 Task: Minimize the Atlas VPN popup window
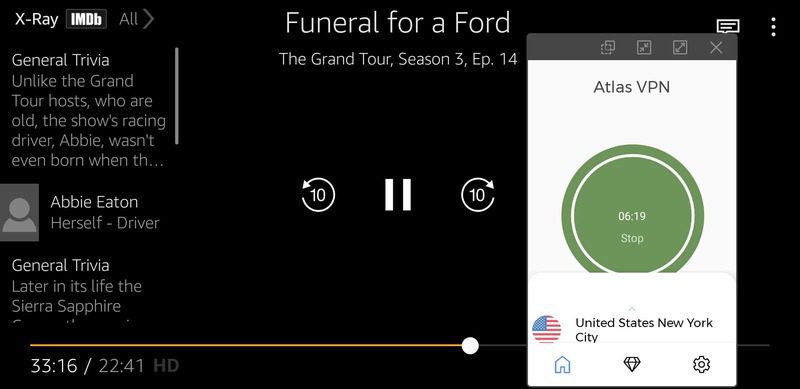(x=644, y=47)
